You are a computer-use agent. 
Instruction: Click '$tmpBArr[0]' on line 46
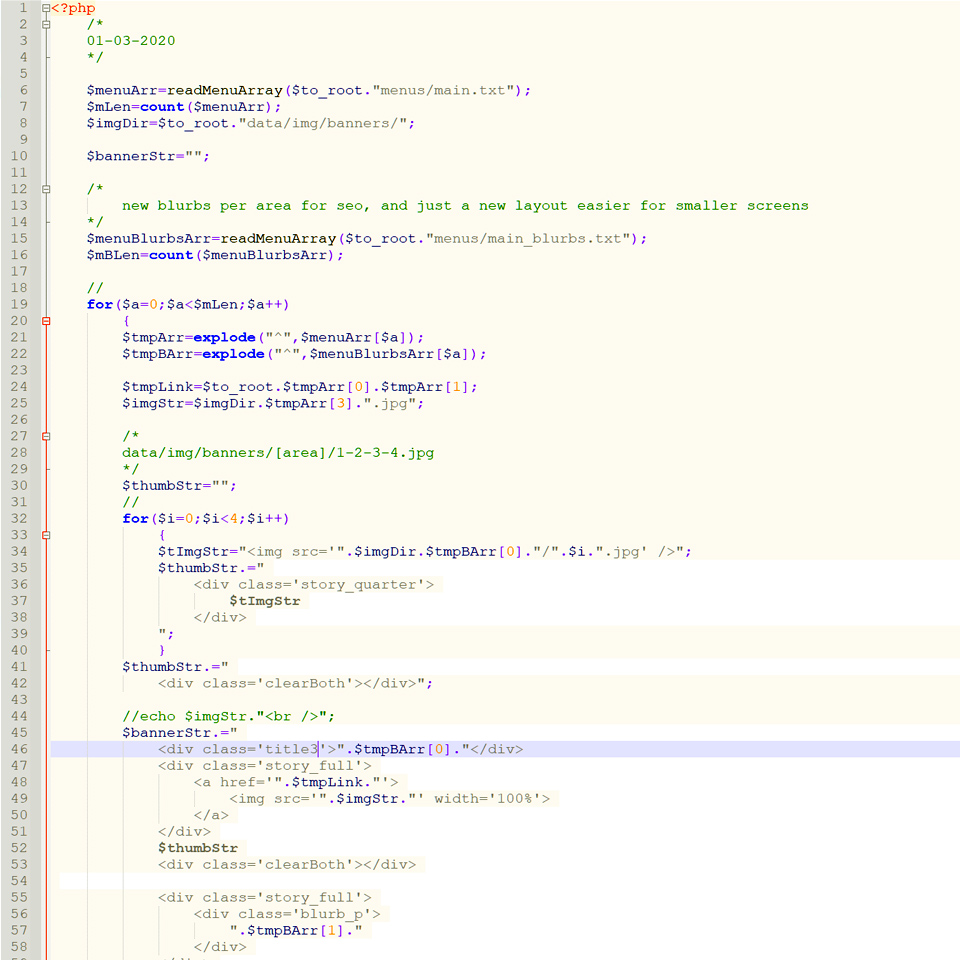(403, 749)
